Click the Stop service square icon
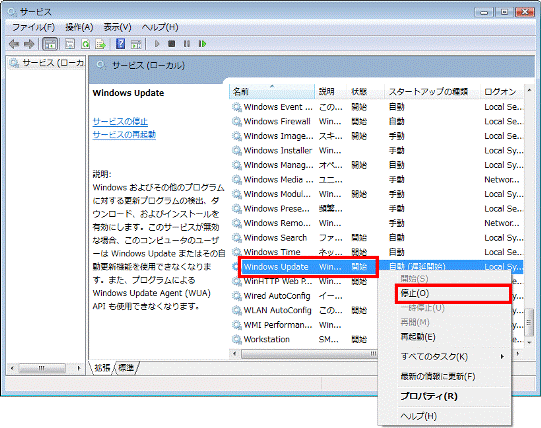 171,44
